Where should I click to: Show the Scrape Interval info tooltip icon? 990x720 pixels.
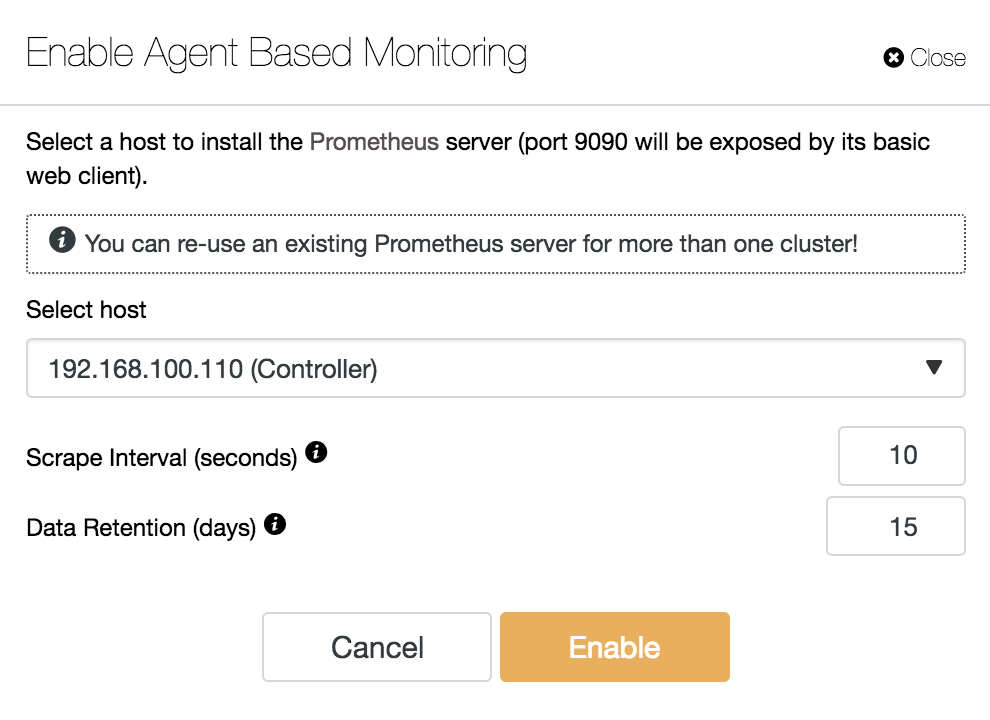(x=316, y=452)
